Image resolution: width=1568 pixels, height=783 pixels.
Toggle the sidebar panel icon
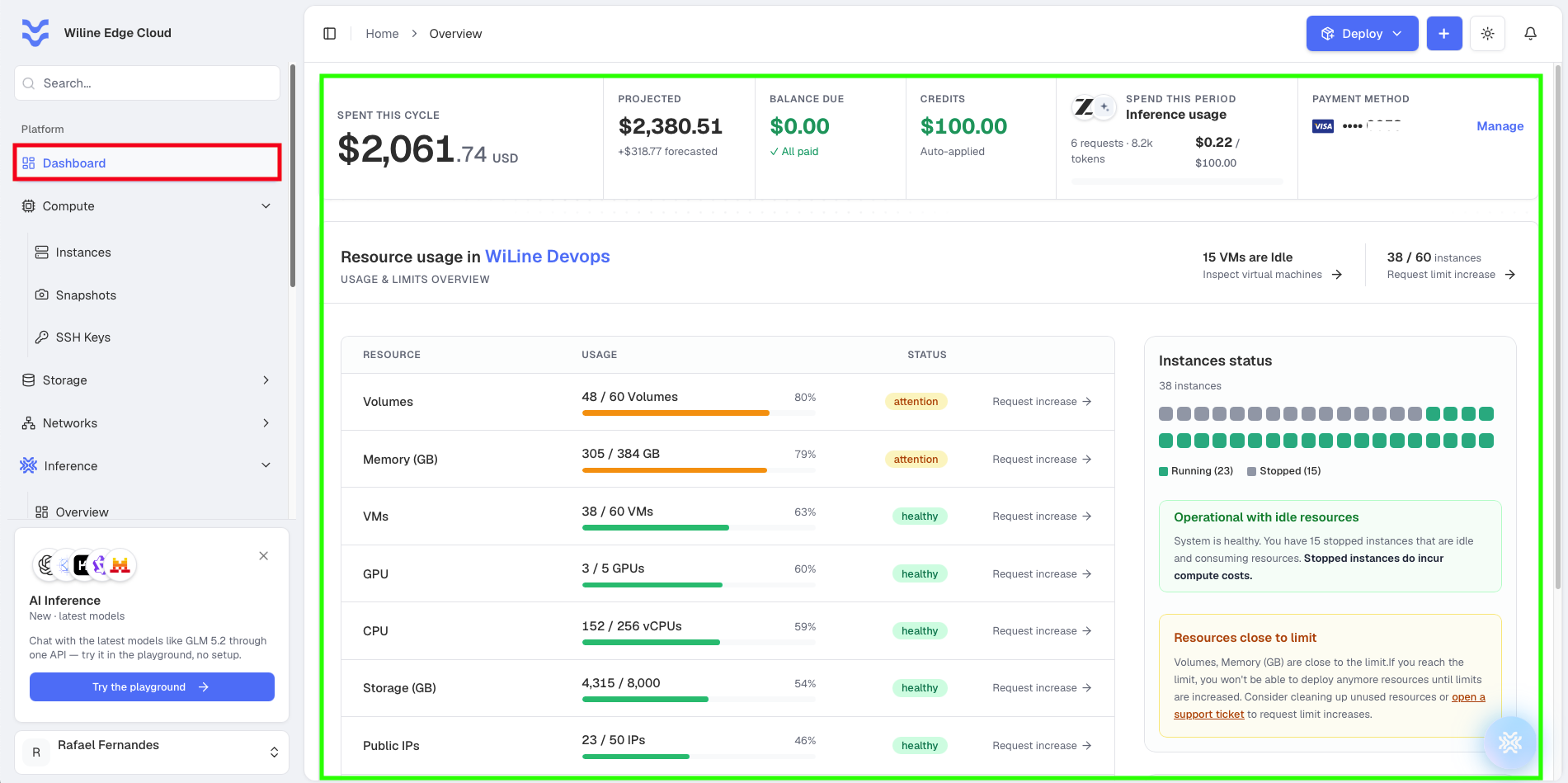point(330,34)
